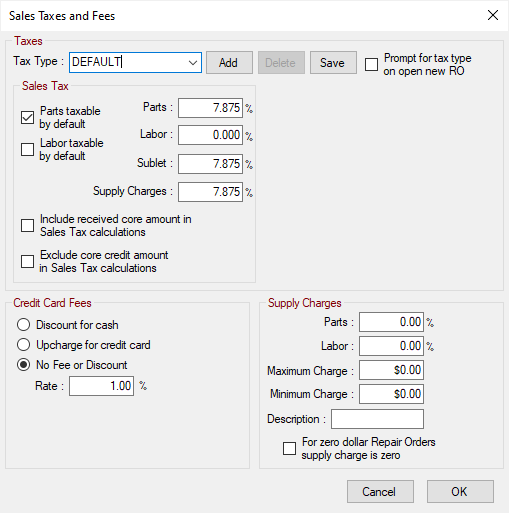Select Upcharge for credit card option
This screenshot has height=513, width=509.
tap(23, 345)
